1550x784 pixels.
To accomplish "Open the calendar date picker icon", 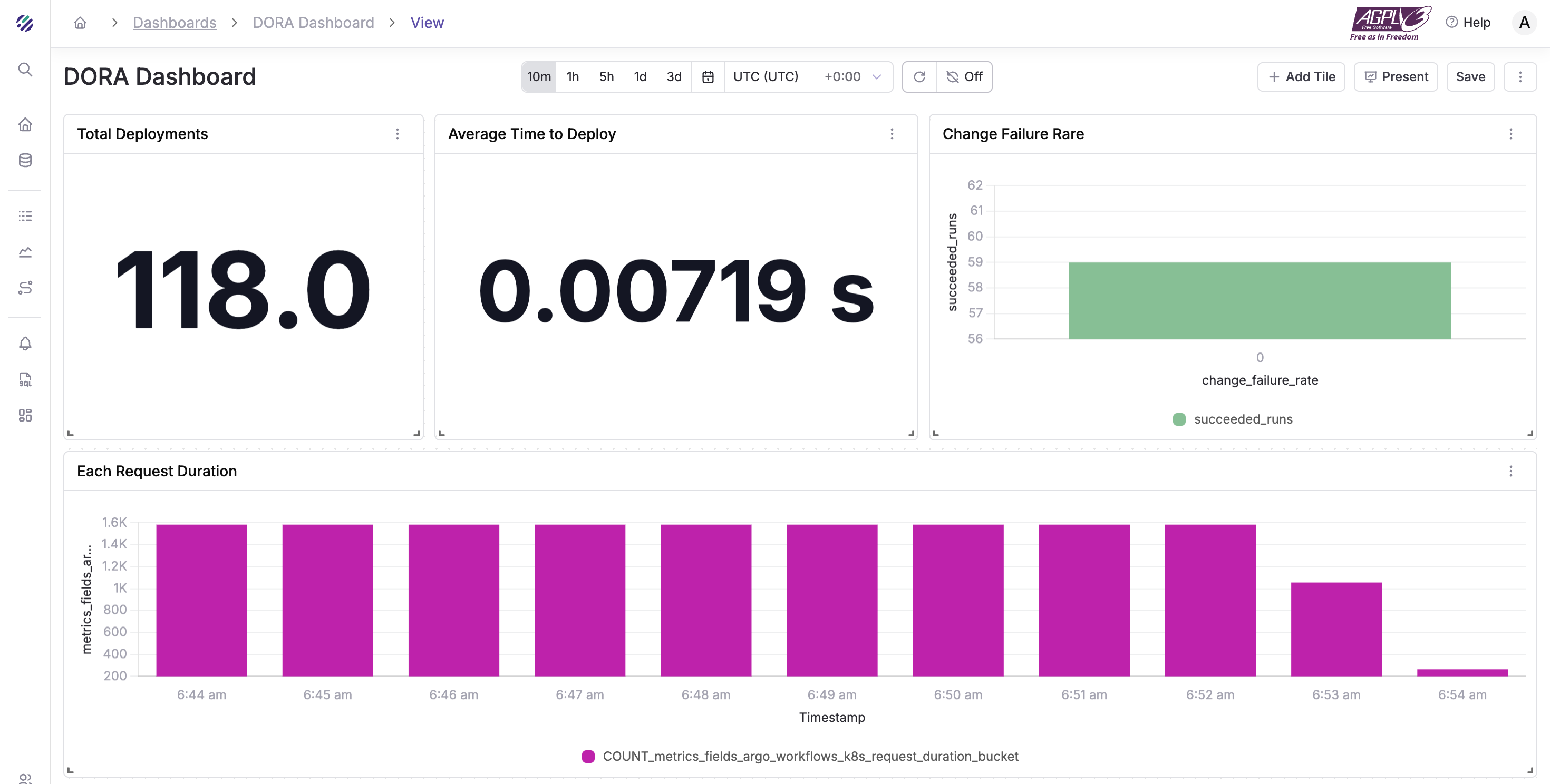I will [x=708, y=77].
